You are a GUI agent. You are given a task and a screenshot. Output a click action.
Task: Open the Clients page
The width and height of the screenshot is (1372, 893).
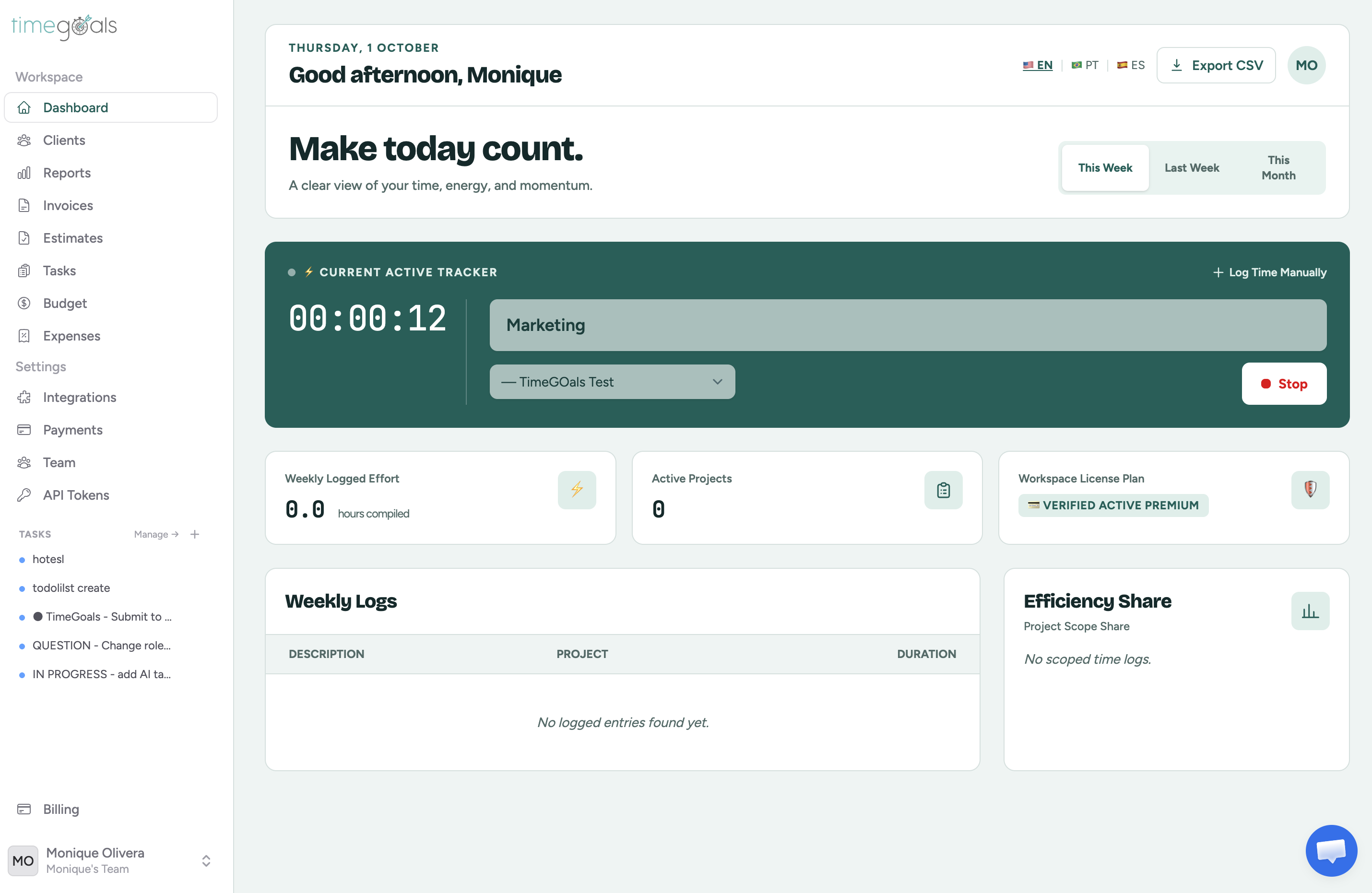tap(111, 140)
